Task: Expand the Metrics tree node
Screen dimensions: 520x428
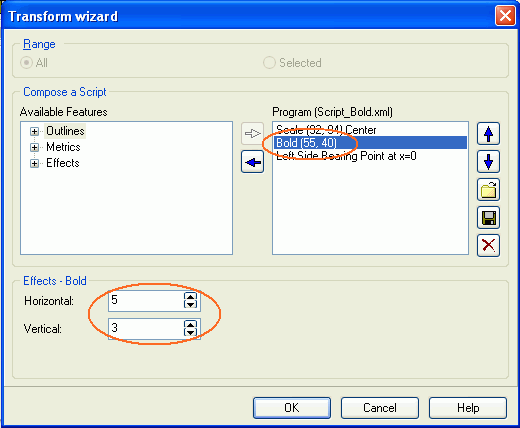Action: pos(34,147)
